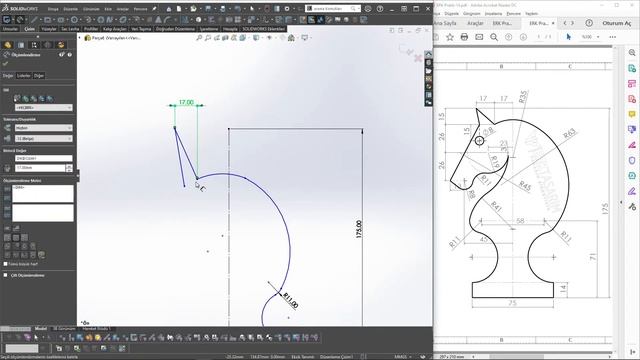Increase the dimension value with spinner arrow
The image size is (640, 360).
click(x=69, y=166)
